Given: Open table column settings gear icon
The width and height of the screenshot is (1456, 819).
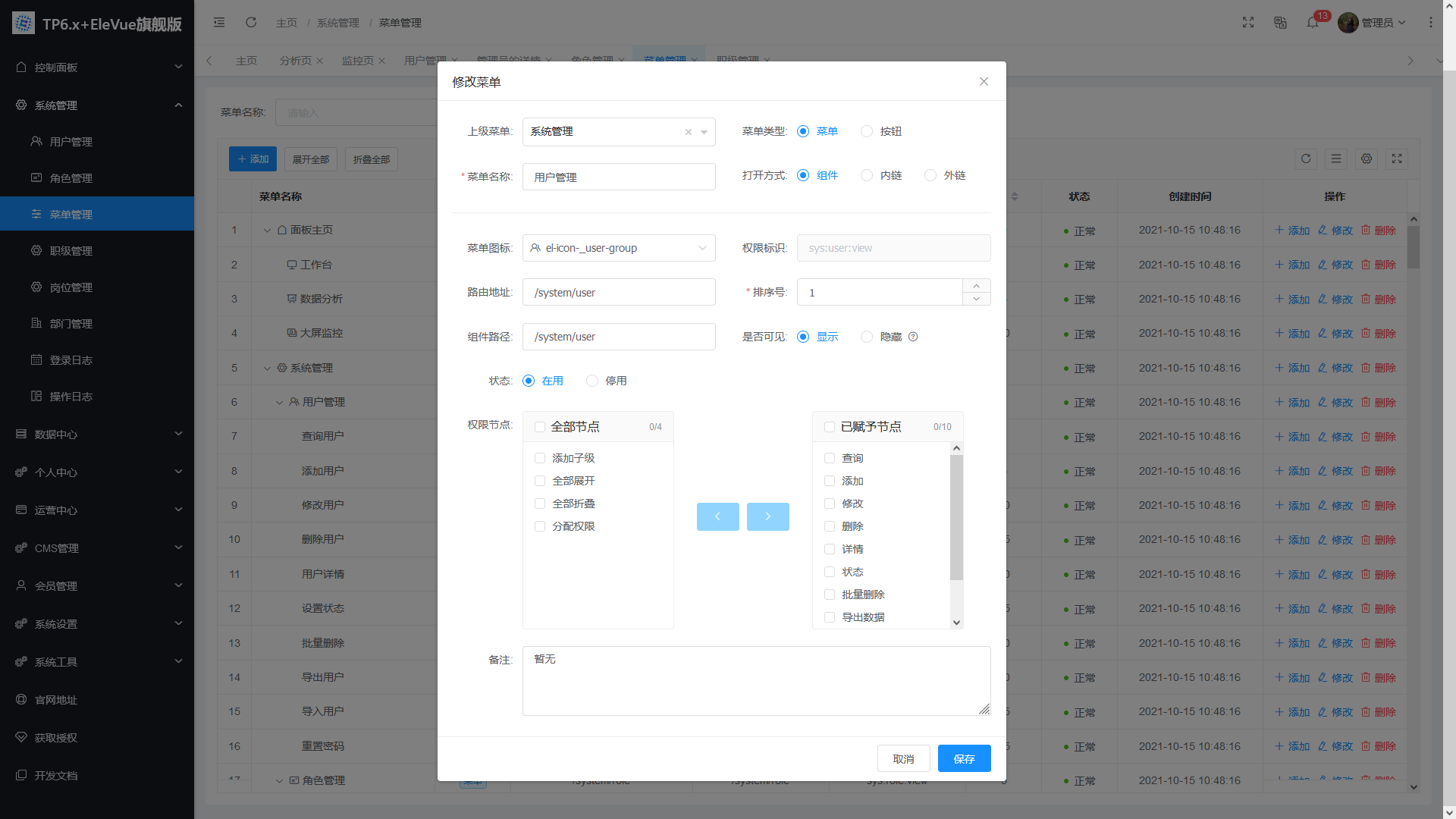Looking at the screenshot, I should (x=1367, y=159).
